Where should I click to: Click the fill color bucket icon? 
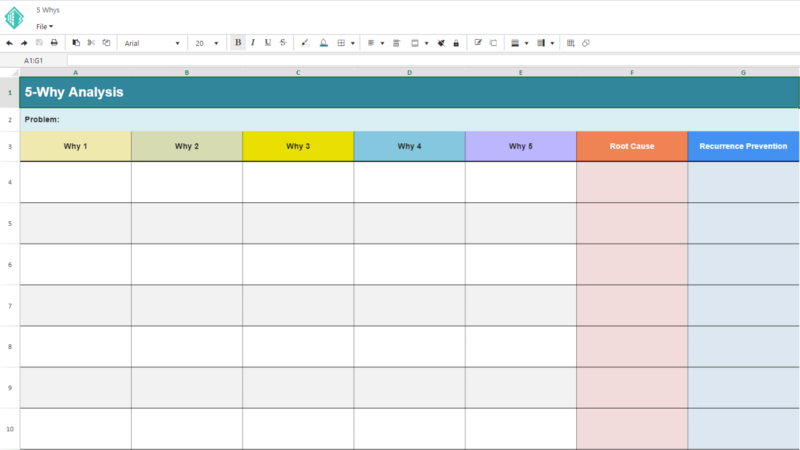305,43
